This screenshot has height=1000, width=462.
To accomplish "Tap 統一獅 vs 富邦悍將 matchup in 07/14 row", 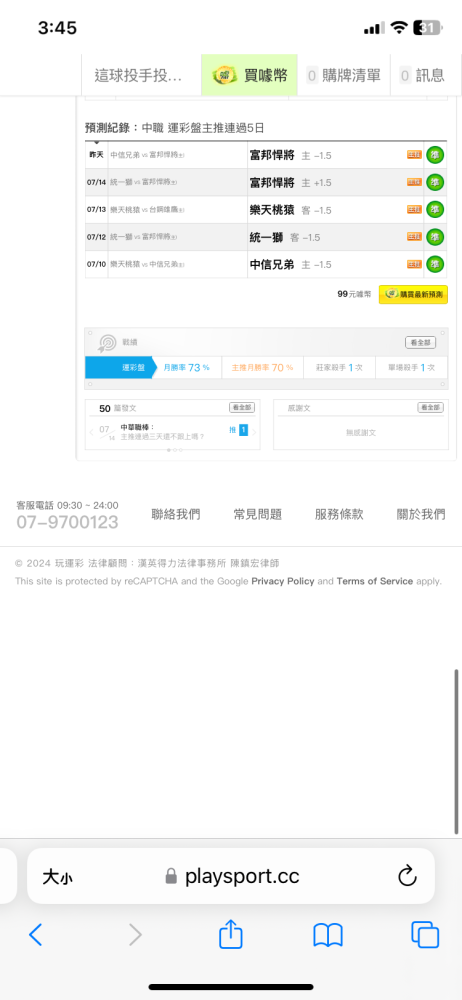I will (x=144, y=182).
